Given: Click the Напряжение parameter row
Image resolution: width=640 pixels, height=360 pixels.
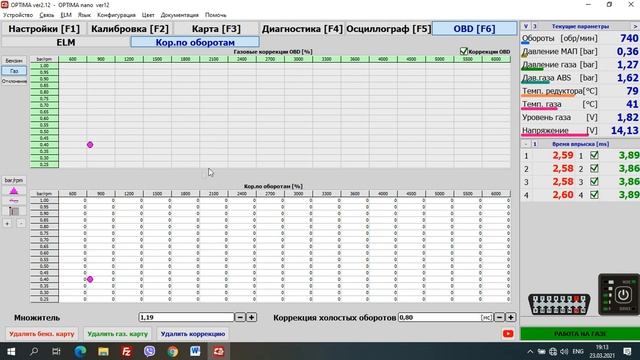Looking at the screenshot, I should click(x=580, y=131).
